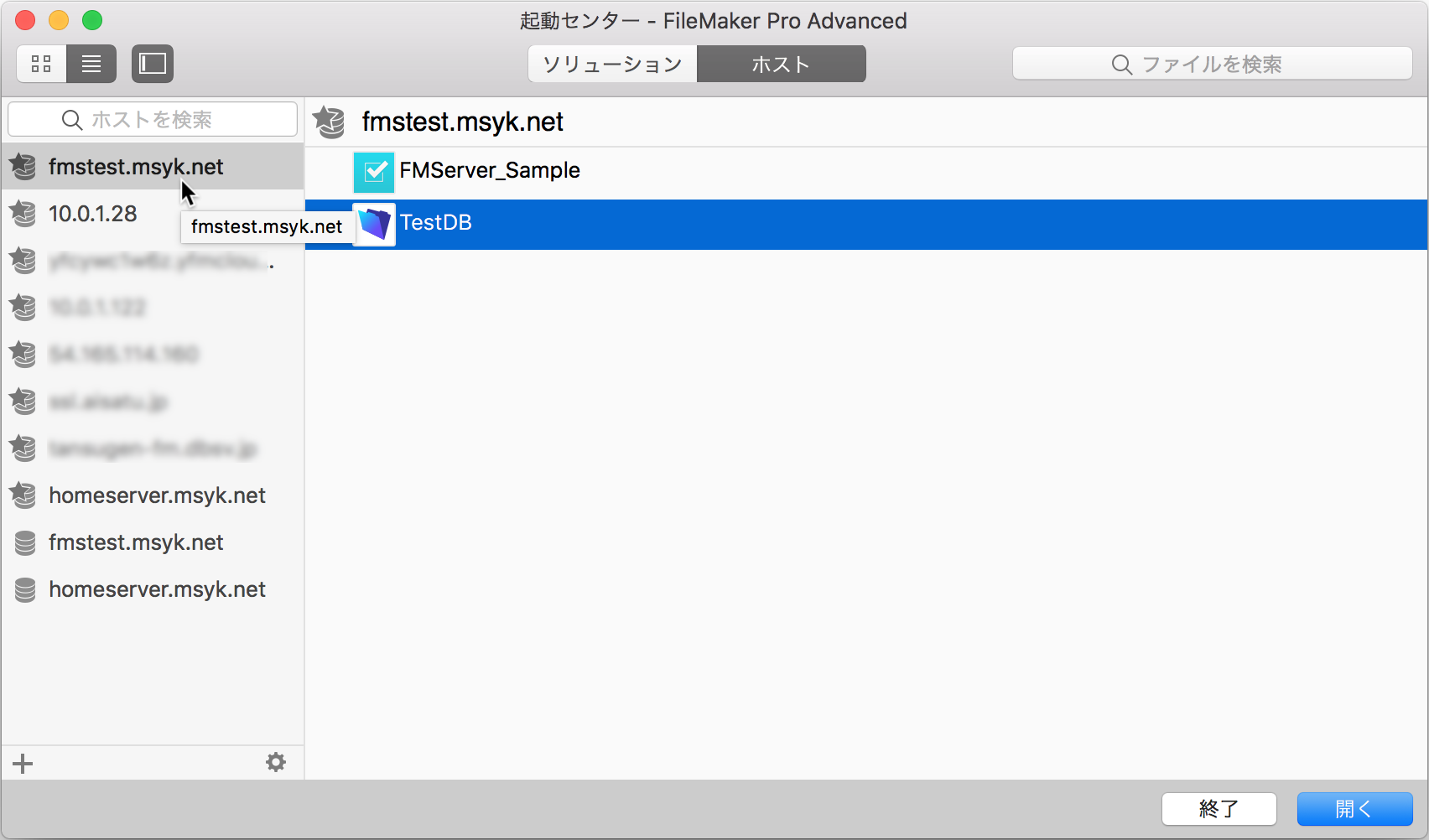Click magnifier icon in ファイルを検索 field
Viewport: 1429px width, 840px height.
click(x=1121, y=65)
